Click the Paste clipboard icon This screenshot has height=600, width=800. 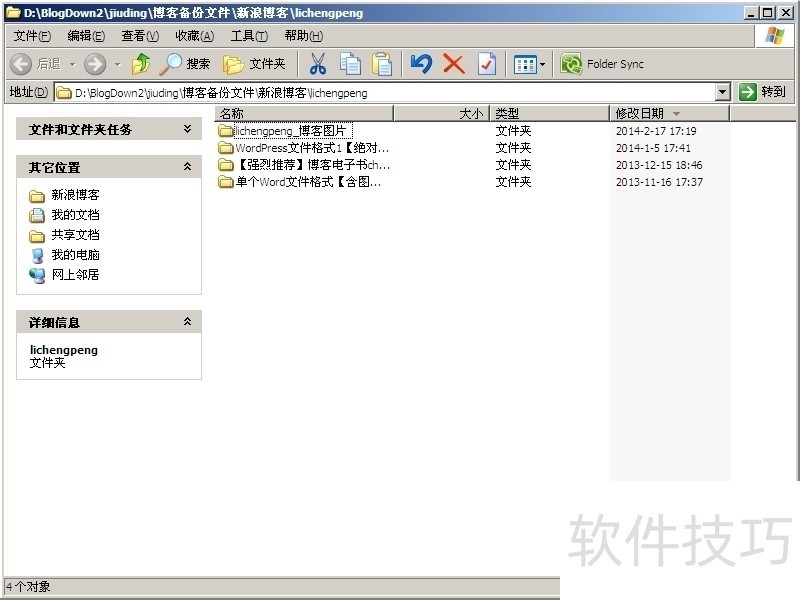click(x=382, y=64)
